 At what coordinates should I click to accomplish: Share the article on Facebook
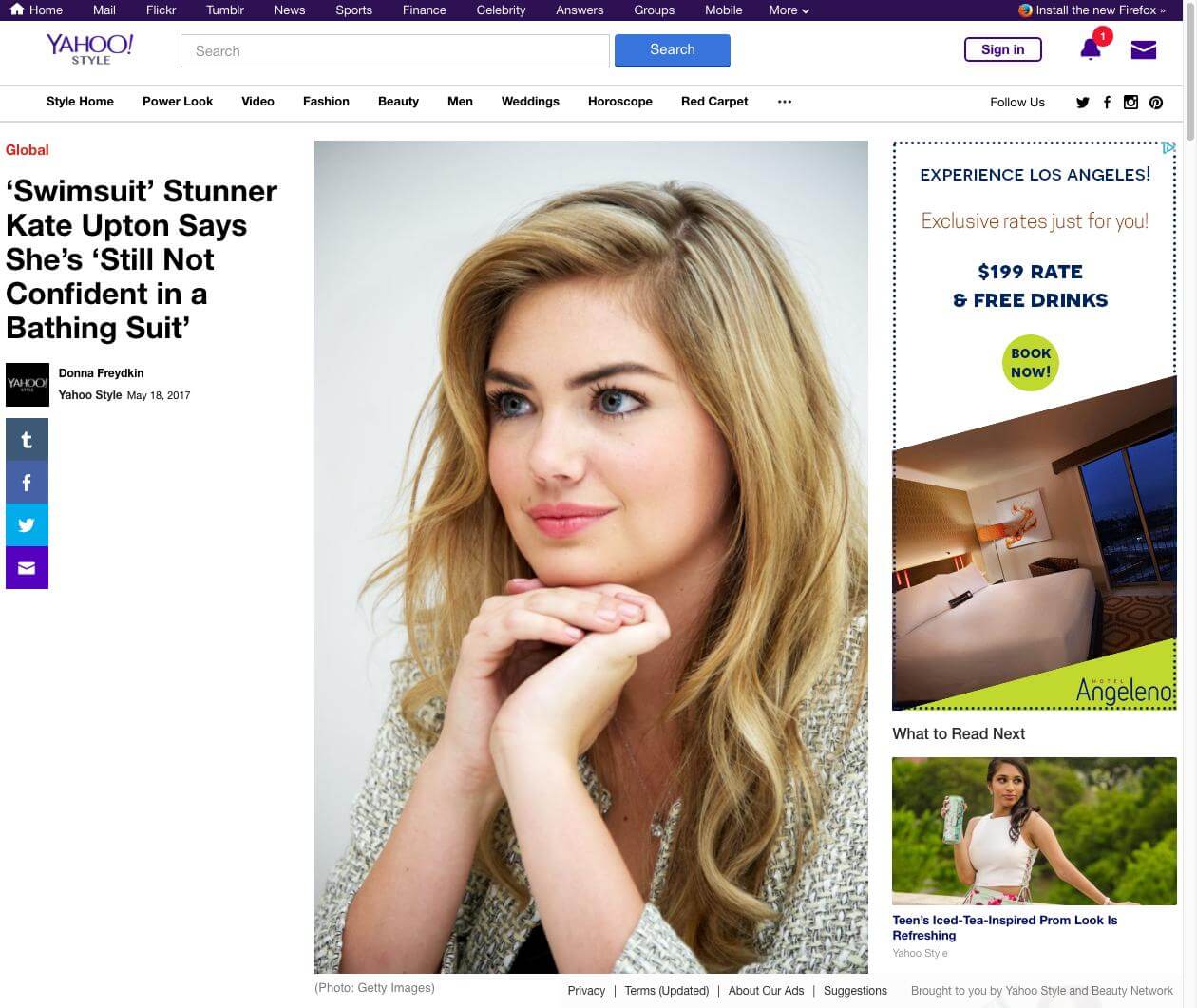[27, 482]
